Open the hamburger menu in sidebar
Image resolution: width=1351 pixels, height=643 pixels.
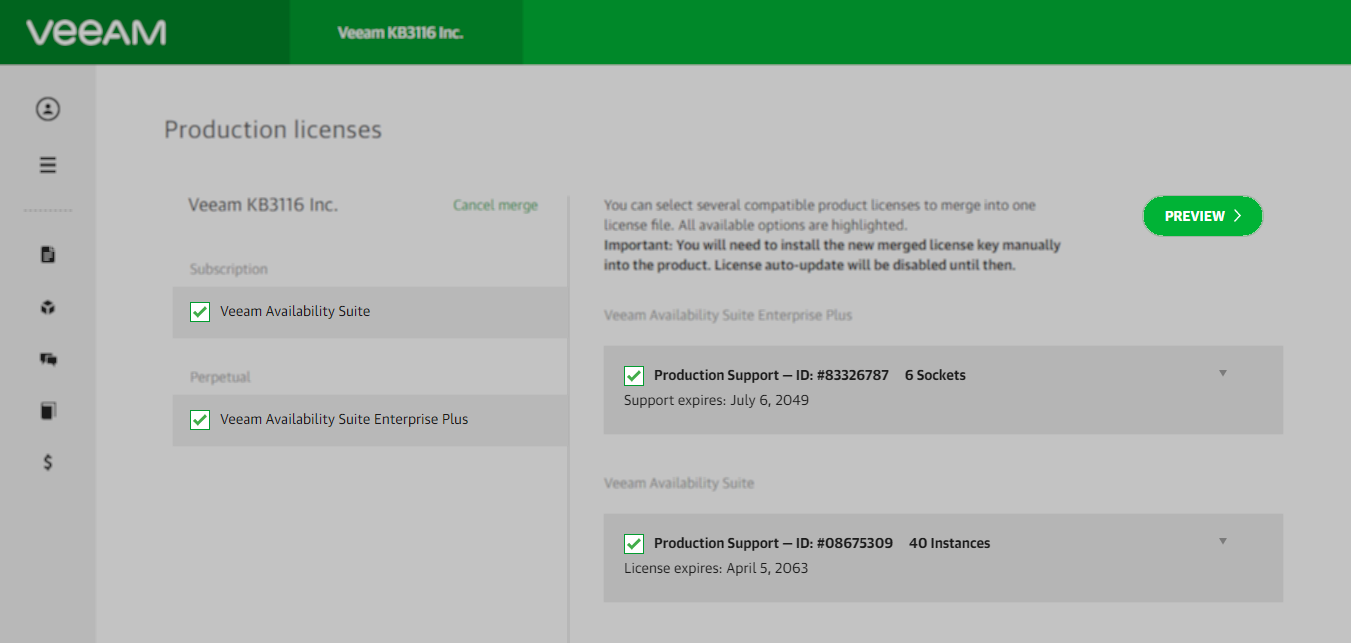pos(48,165)
